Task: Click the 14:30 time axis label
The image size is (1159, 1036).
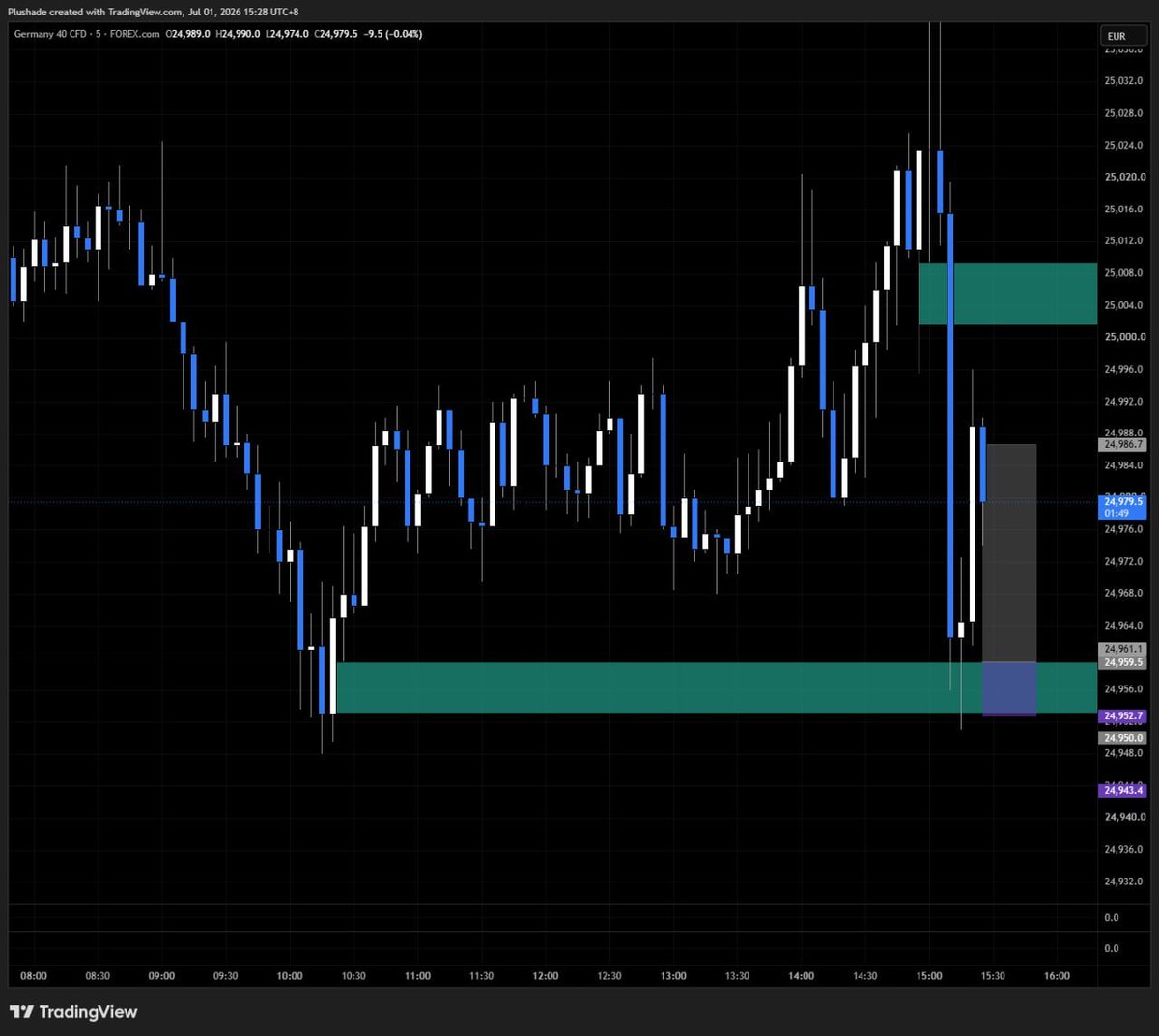Action: (865, 976)
